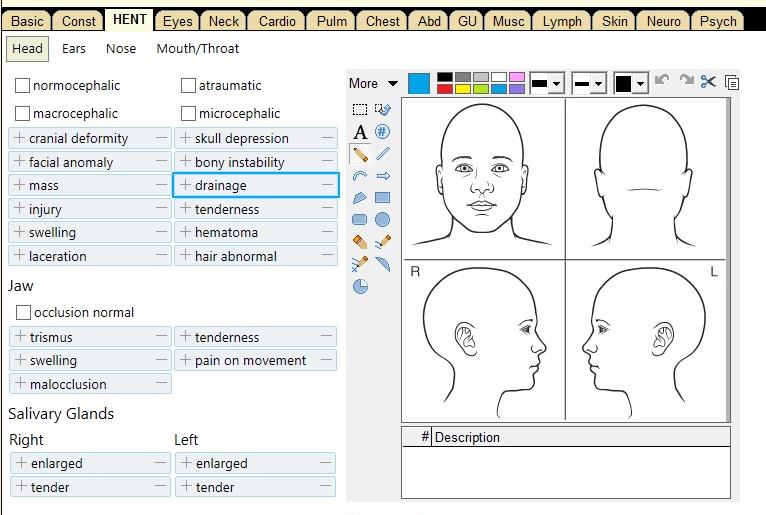
Task: Click the scissors cut icon
Action: tap(709, 83)
